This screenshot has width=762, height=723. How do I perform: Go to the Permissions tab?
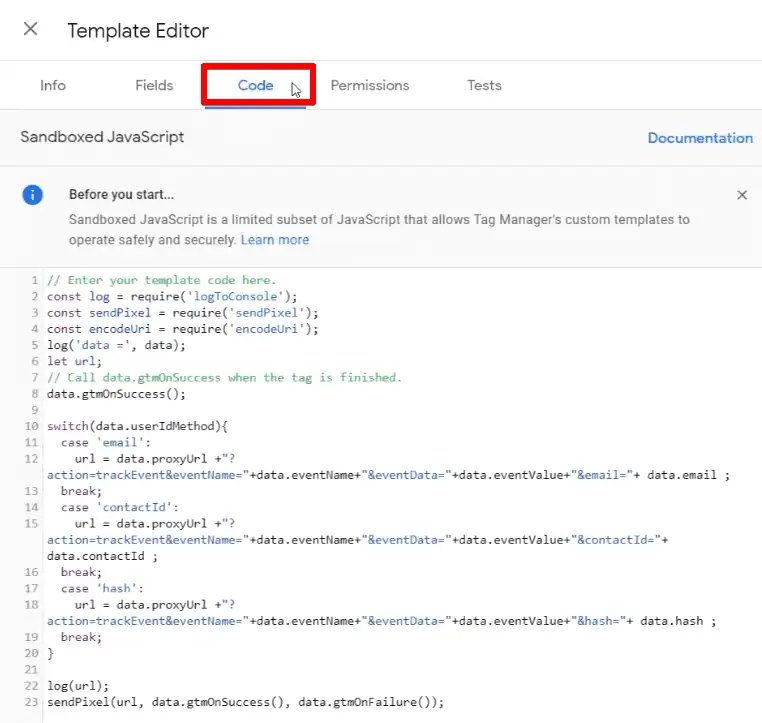click(370, 86)
